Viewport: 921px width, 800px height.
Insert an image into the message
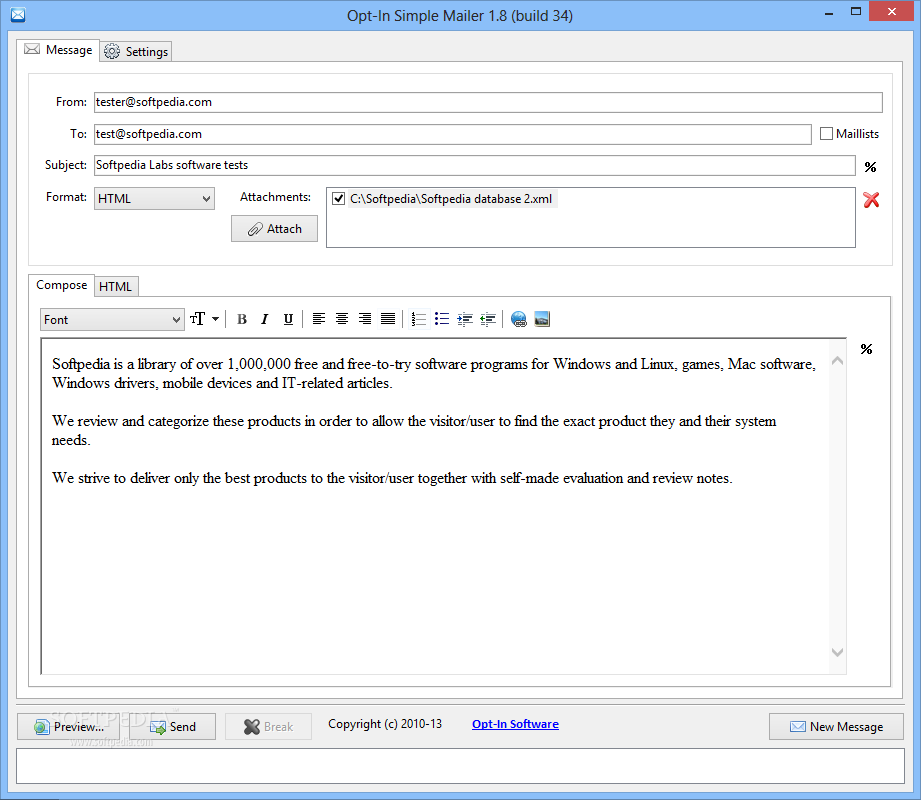(x=542, y=319)
